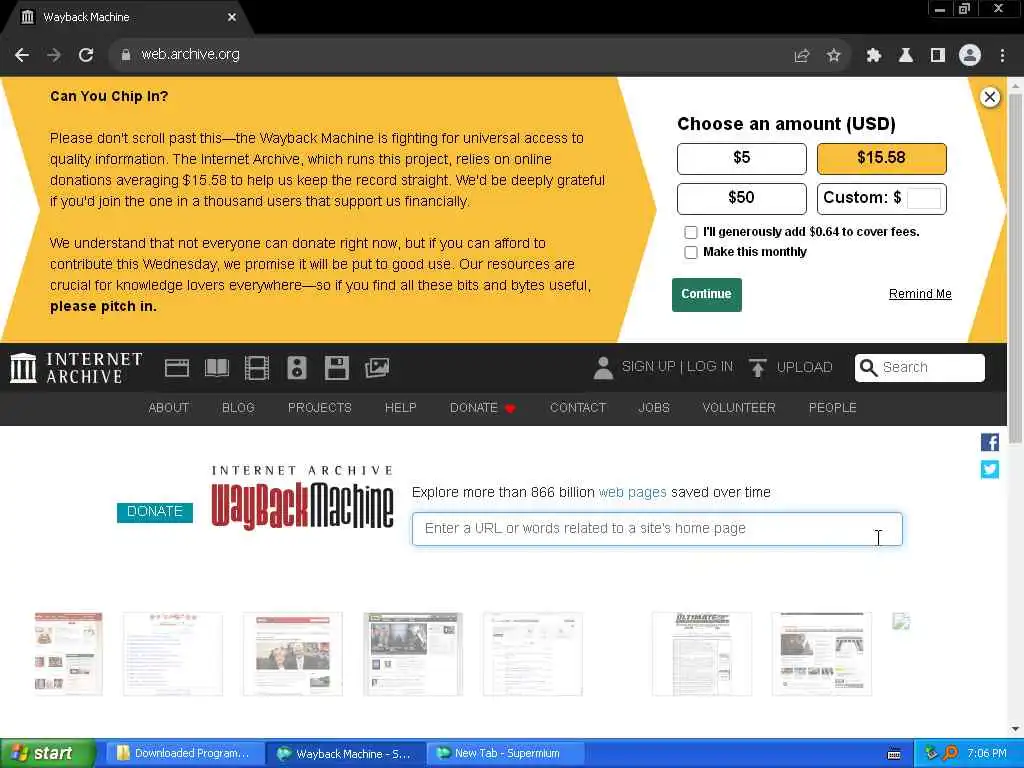Switch to New Tab - Supermium taskbar item
Viewport: 1024px width, 768px height.
pyautogui.click(x=505, y=754)
